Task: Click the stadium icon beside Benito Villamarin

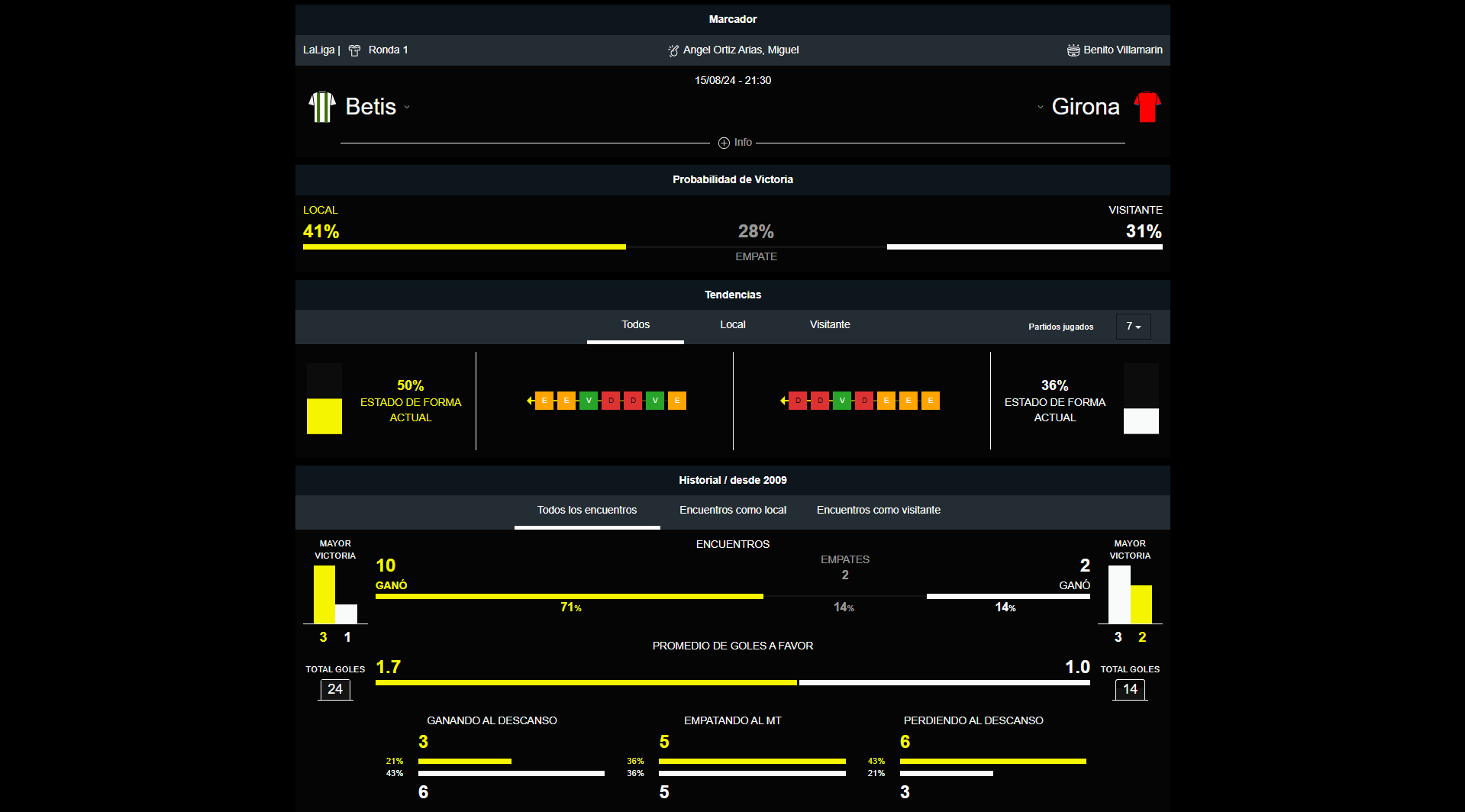Action: click(x=1073, y=50)
